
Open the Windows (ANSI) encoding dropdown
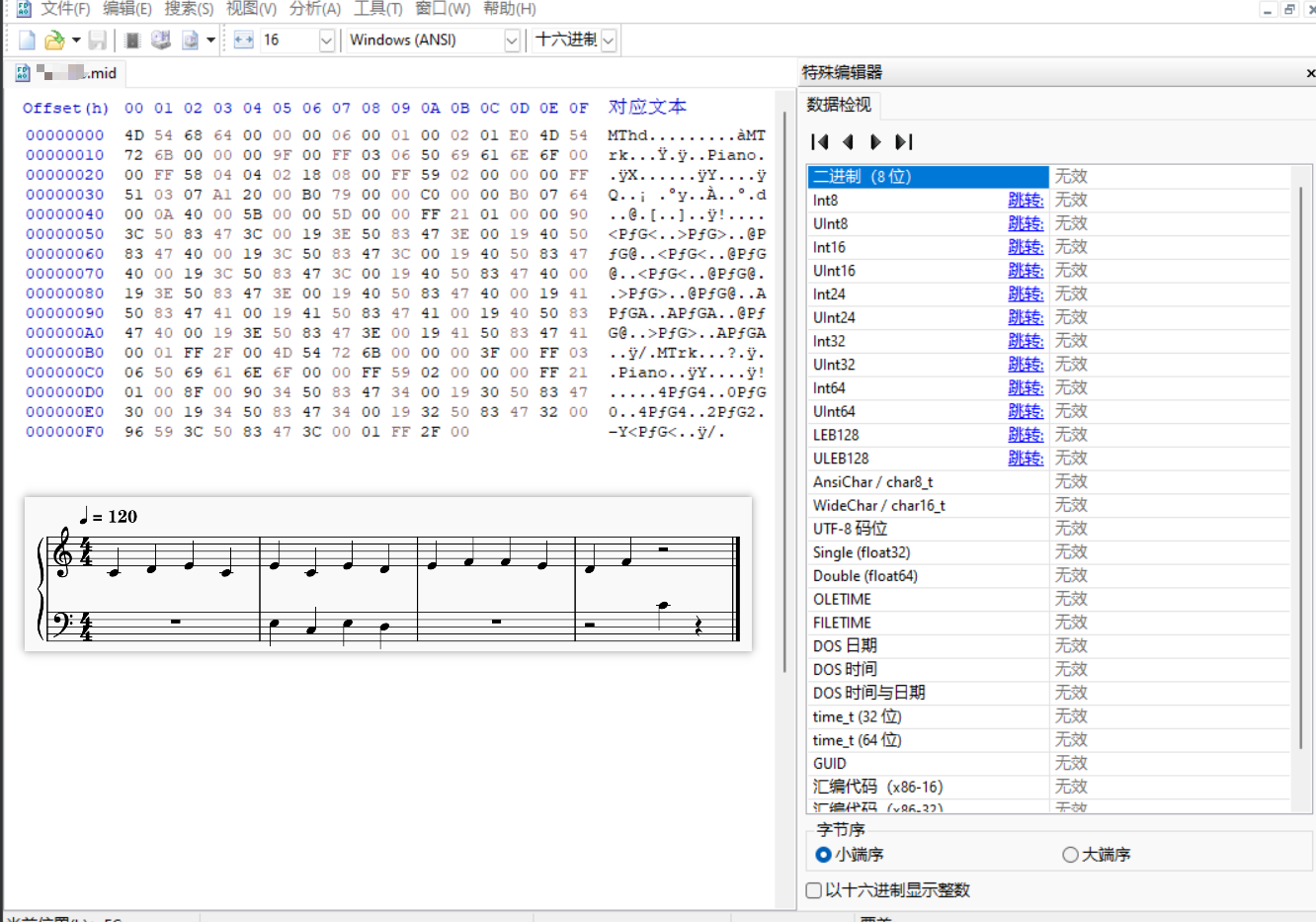512,40
